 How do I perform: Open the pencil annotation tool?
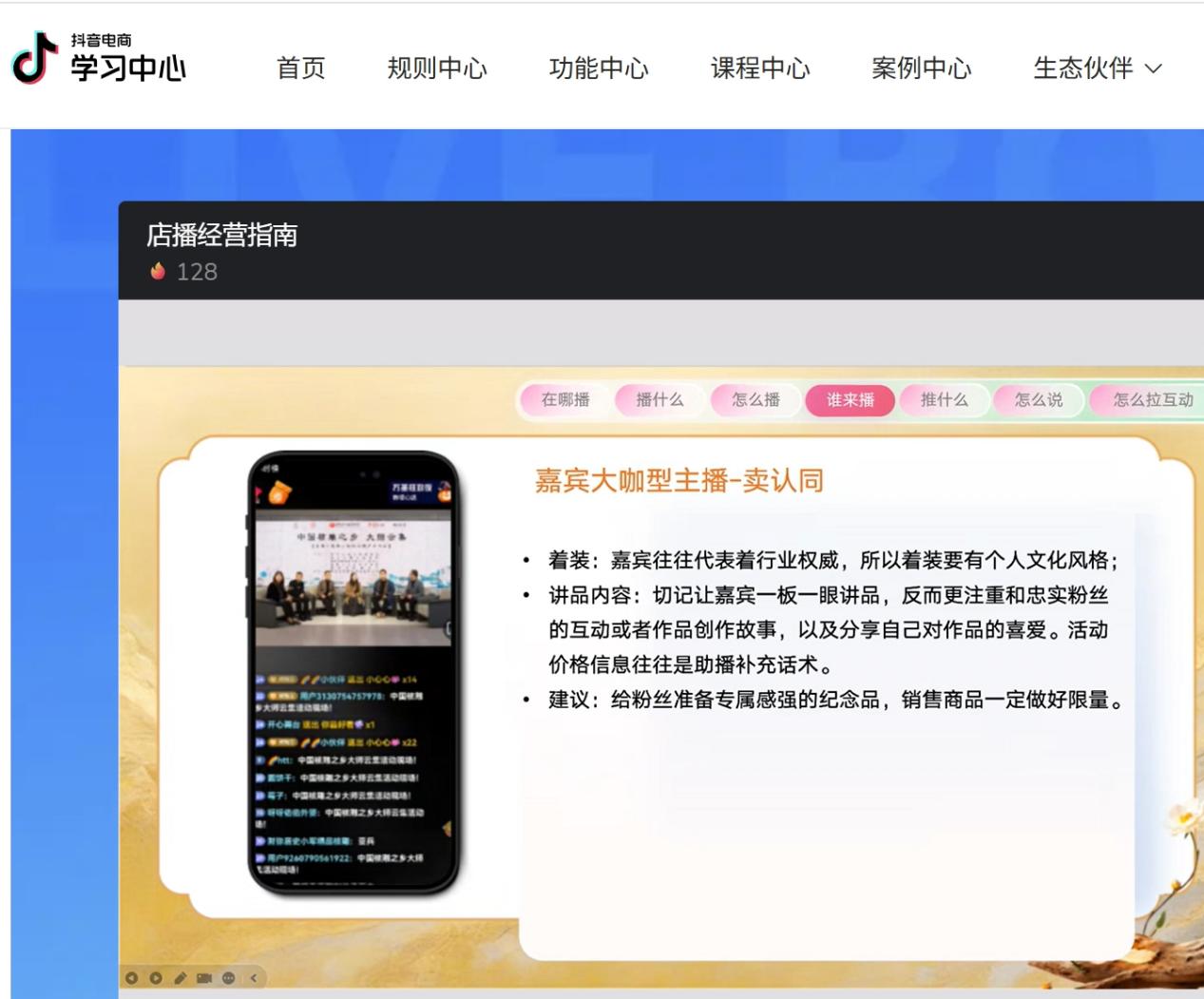[x=181, y=977]
